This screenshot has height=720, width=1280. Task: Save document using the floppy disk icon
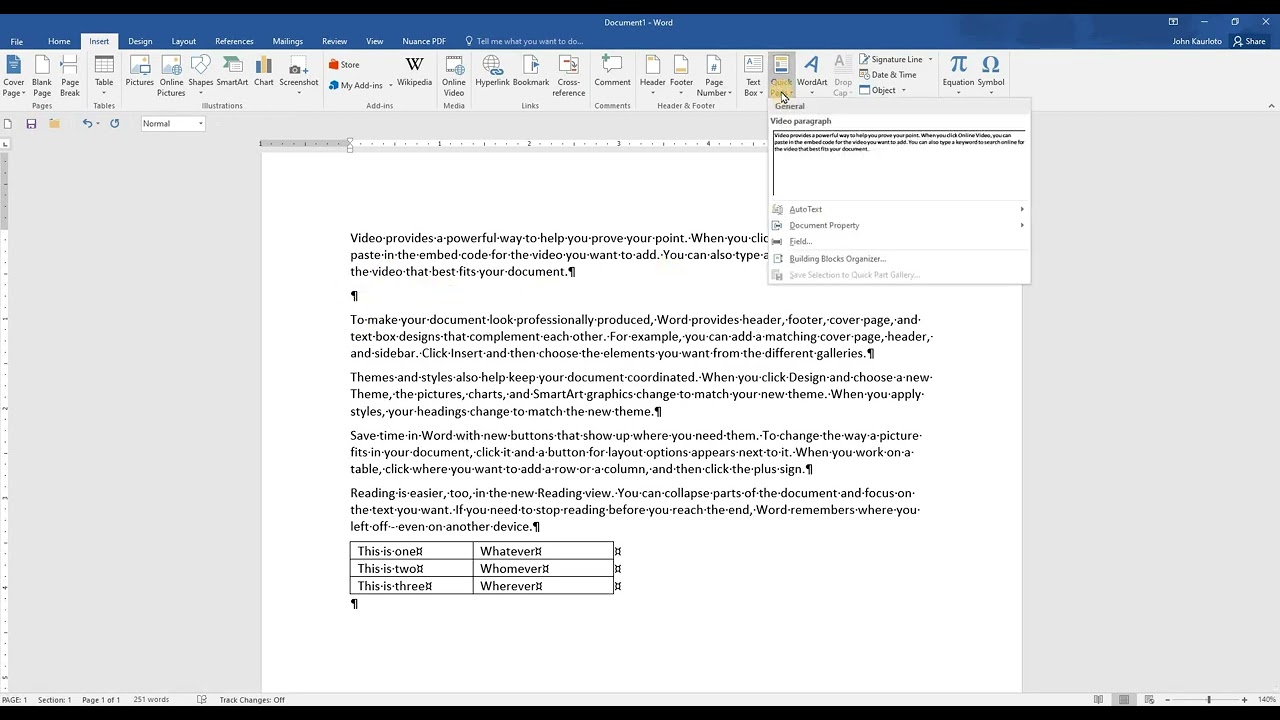(x=31, y=123)
